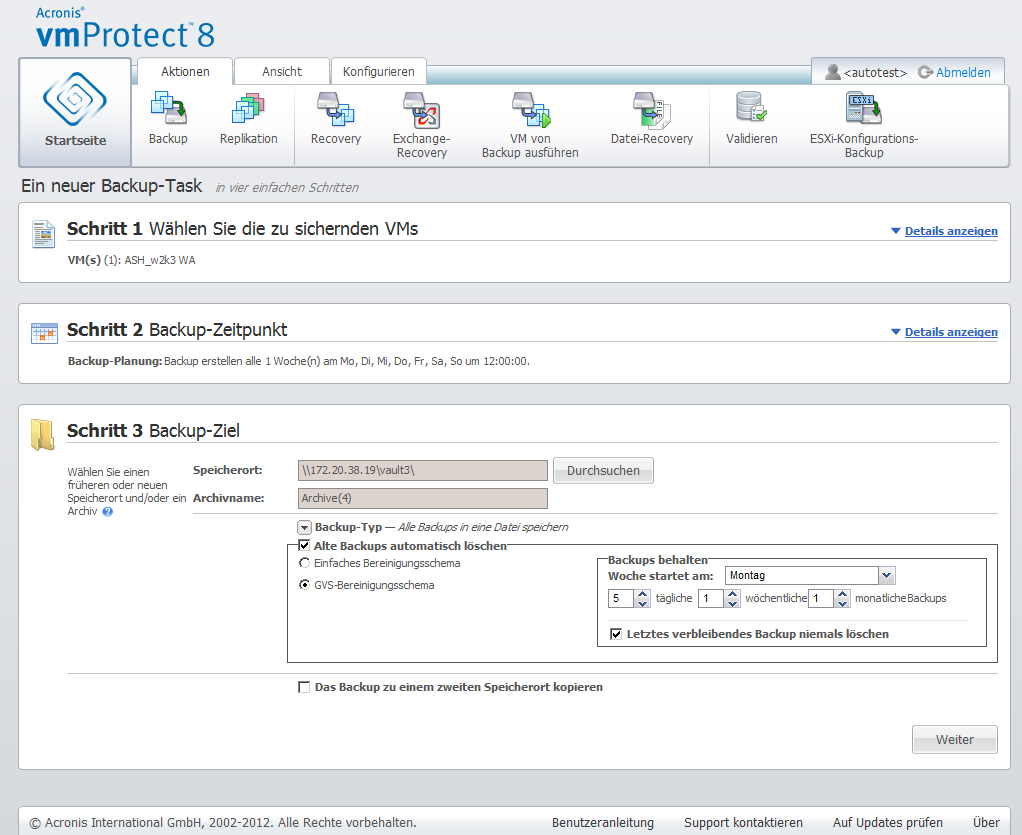The height and width of the screenshot is (835, 1022).
Task: Select GVS-Bereinigungsschema radio button
Action: (x=304, y=585)
